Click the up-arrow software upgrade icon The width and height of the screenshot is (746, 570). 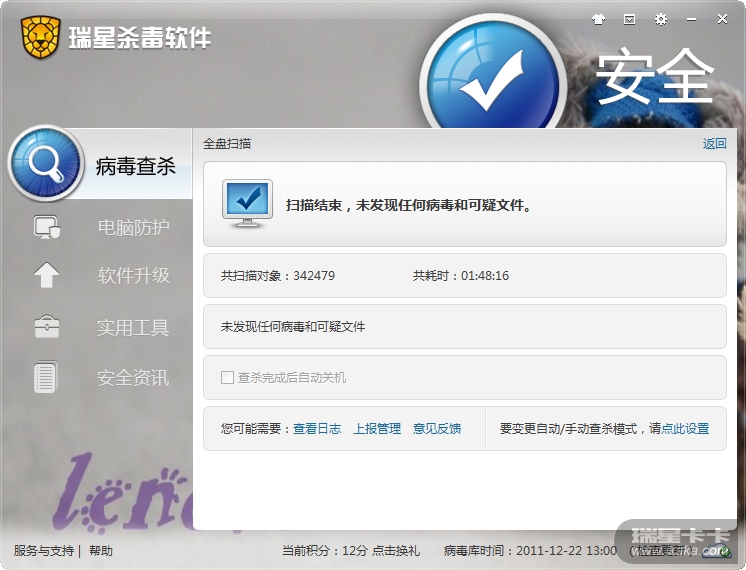point(47,275)
